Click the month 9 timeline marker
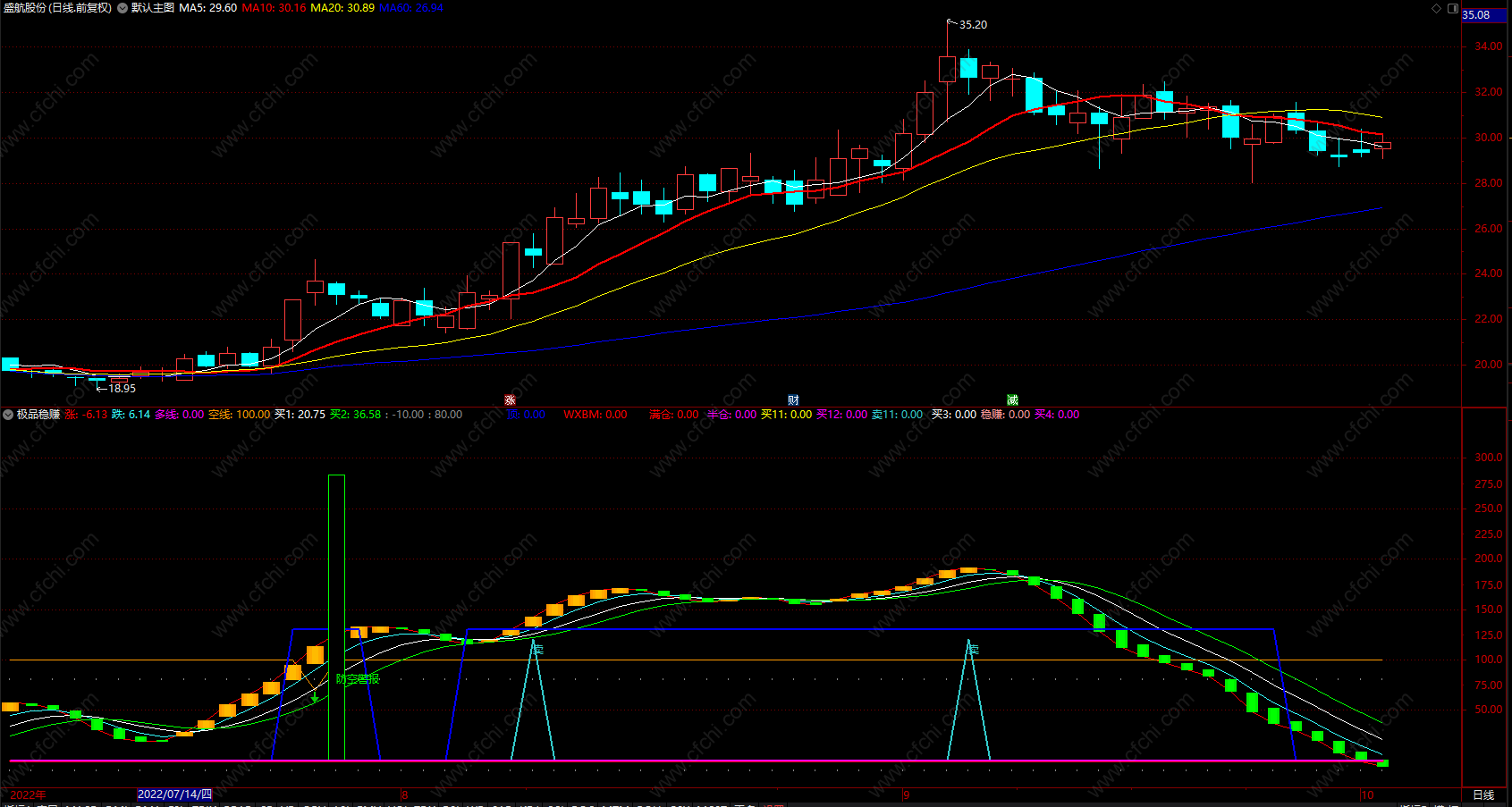Viewport: 1512px width, 807px height. pyautogui.click(x=907, y=794)
